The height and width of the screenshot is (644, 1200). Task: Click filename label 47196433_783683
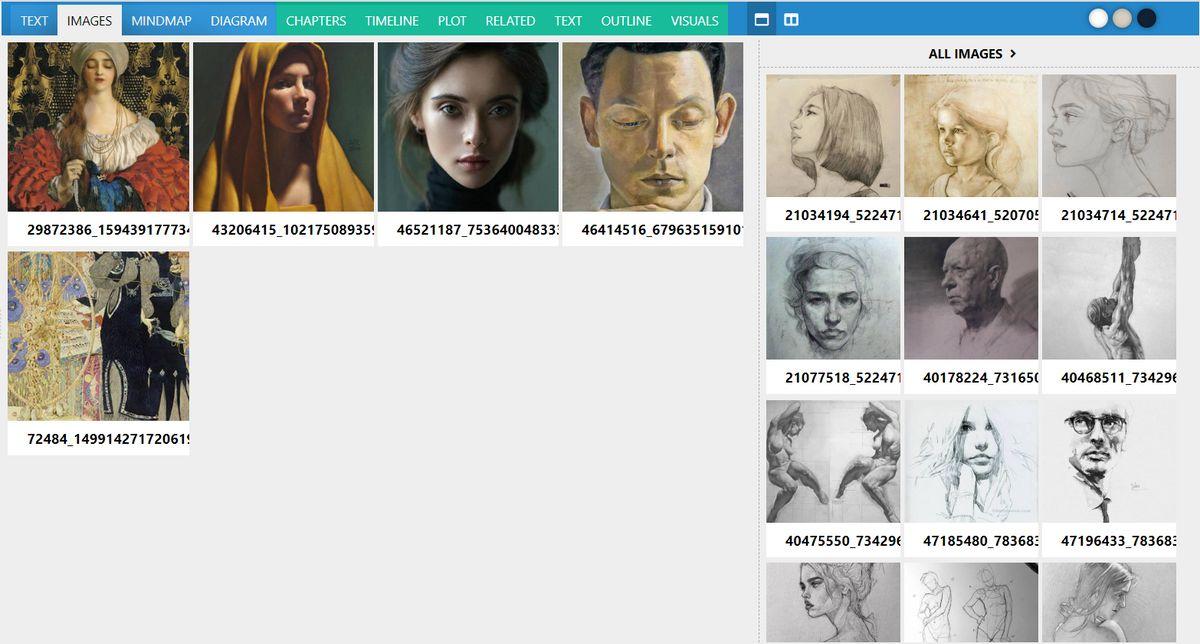(1118, 541)
